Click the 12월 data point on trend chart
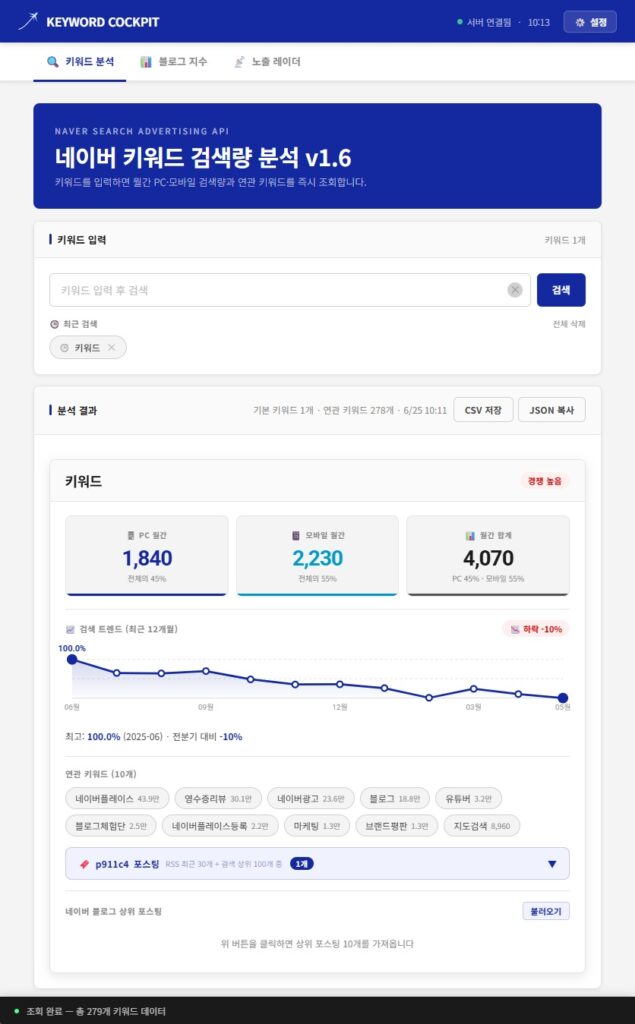Image resolution: width=635 pixels, height=1024 pixels. tap(340, 684)
